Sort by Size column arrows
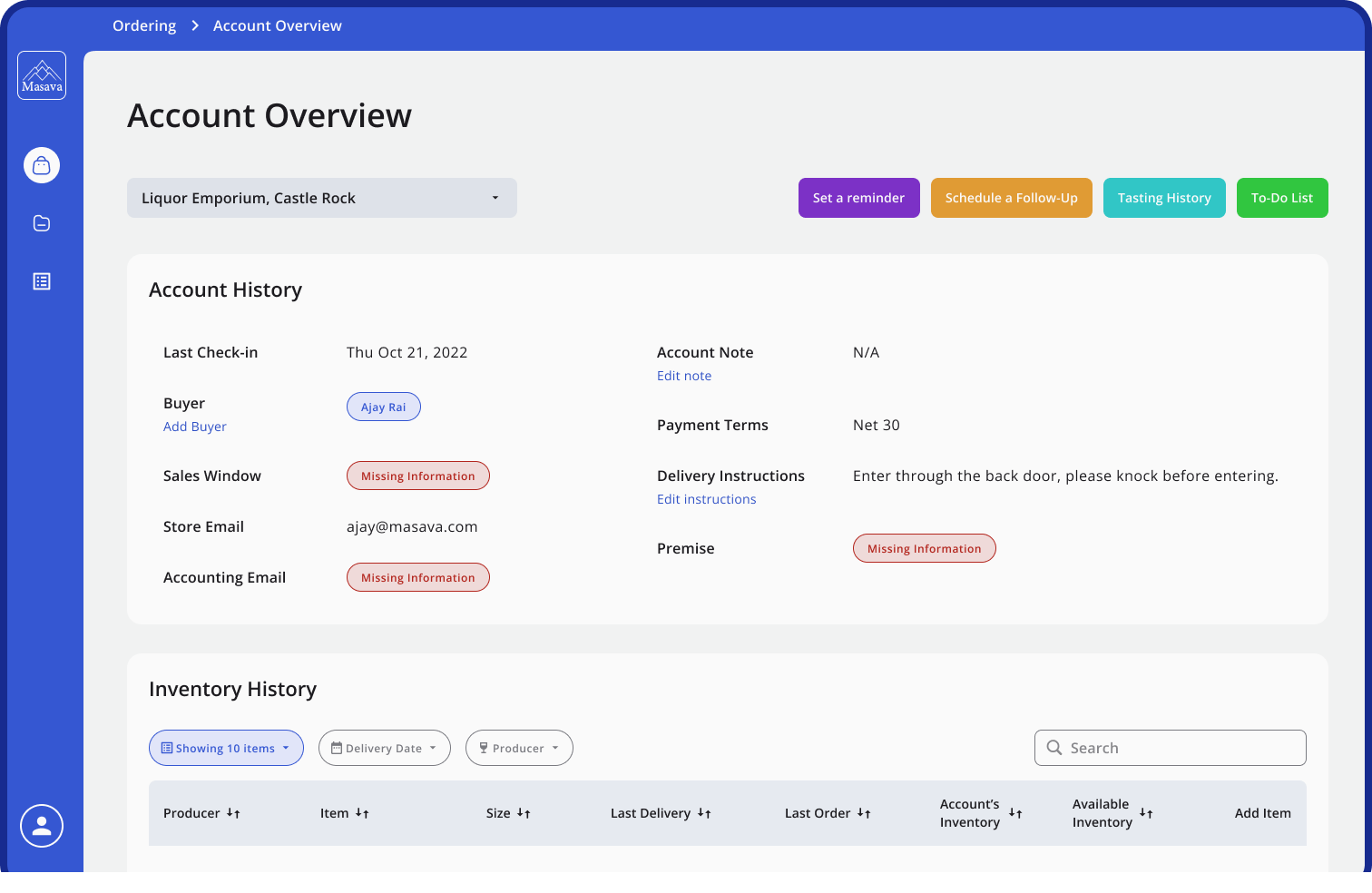 pos(524,813)
